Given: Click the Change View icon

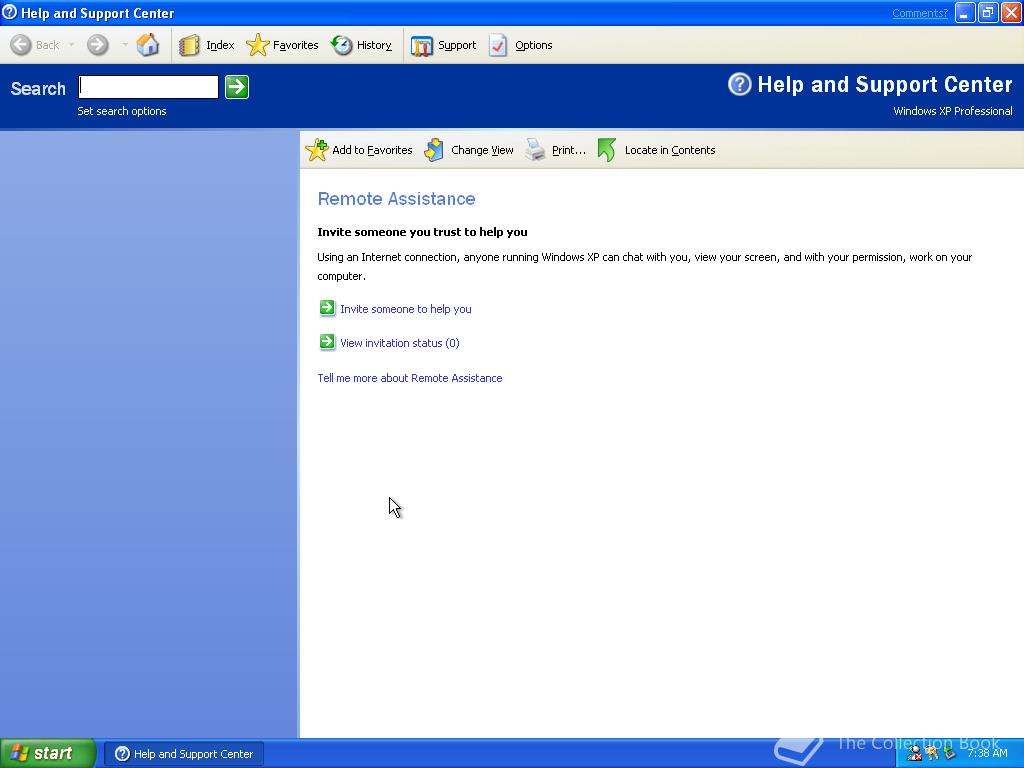Looking at the screenshot, I should click(434, 150).
